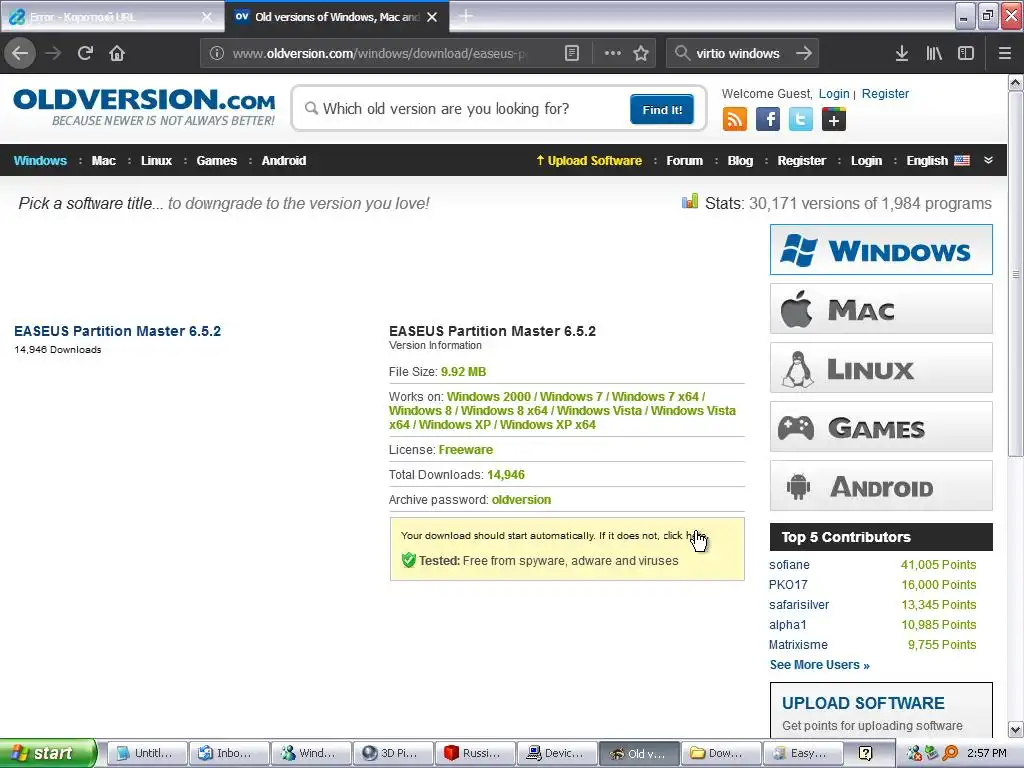
Task: Toggle the sidebar icon in Firefox toolbar
Action: coord(966,53)
